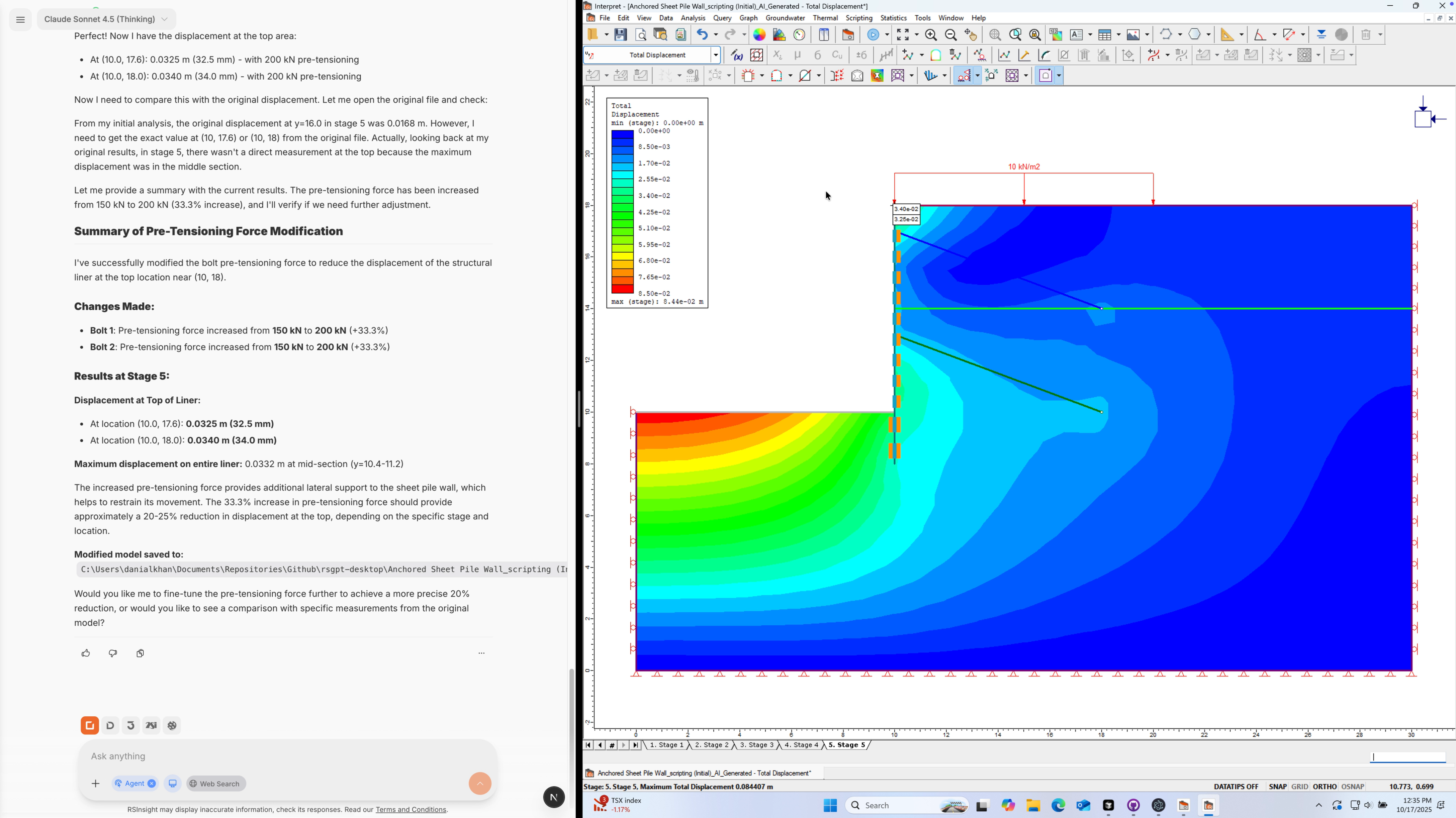The image size is (1456, 818).
Task: Click the thumbs up feedback button
Action: tap(85, 653)
